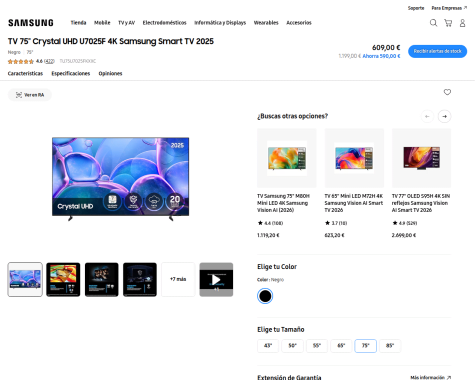
Task: Show previous options with left arrow
Action: click(427, 116)
